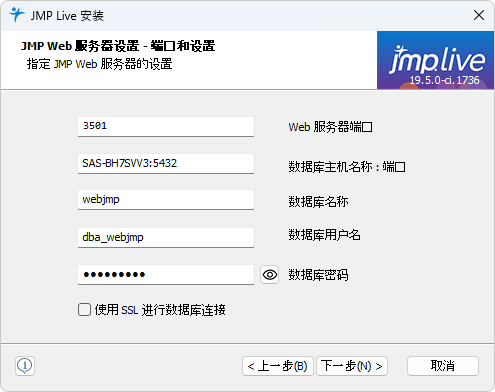This screenshot has width=495, height=392.
Task: Click the 数据库密码 password field
Action: [166, 275]
